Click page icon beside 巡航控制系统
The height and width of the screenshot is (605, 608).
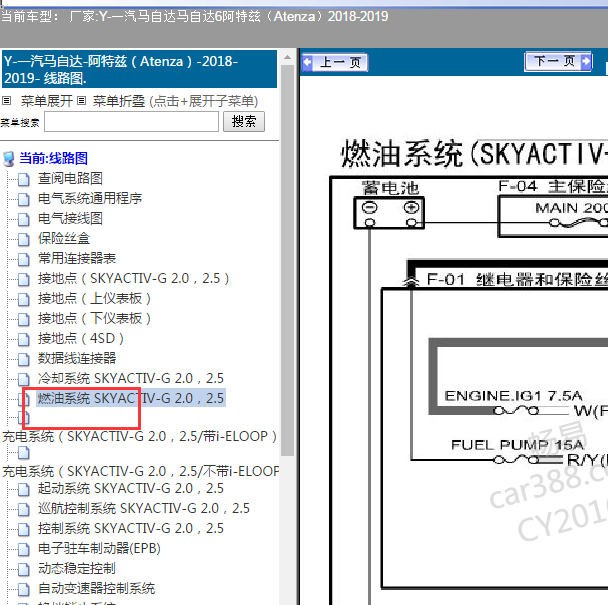24,510
